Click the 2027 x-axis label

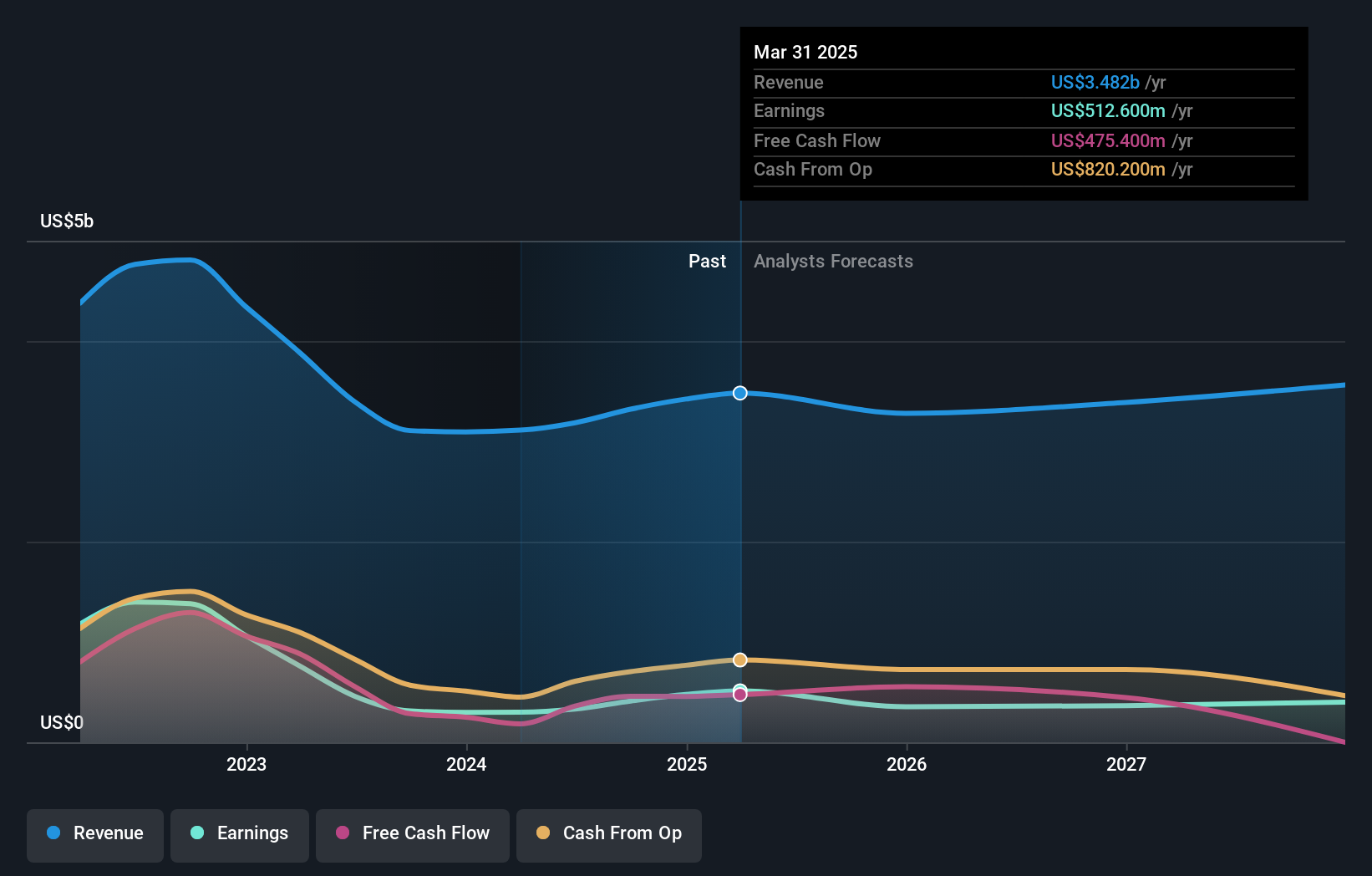(1126, 764)
